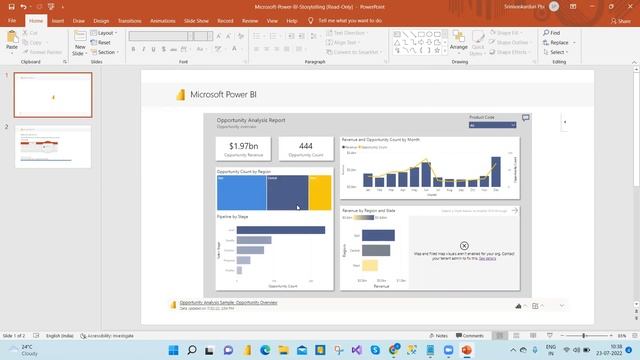The image size is (640, 360).
Task: Click the Decrease Font Size icon
Action: (229, 36)
